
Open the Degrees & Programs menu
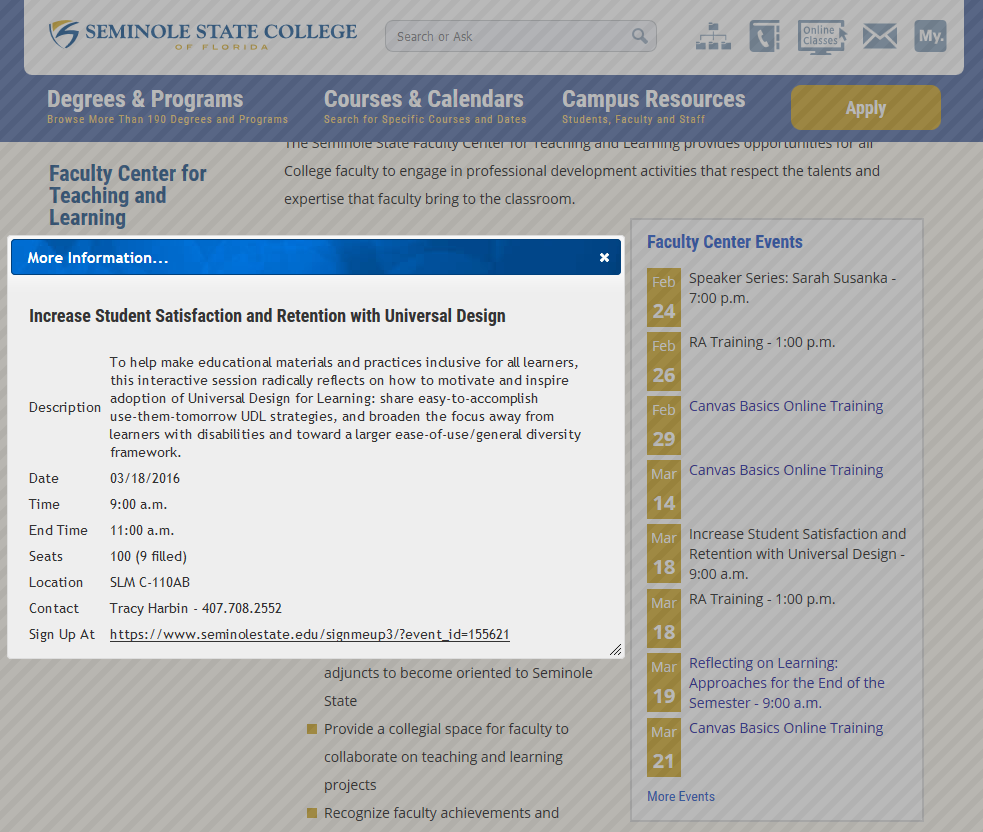[x=146, y=100]
